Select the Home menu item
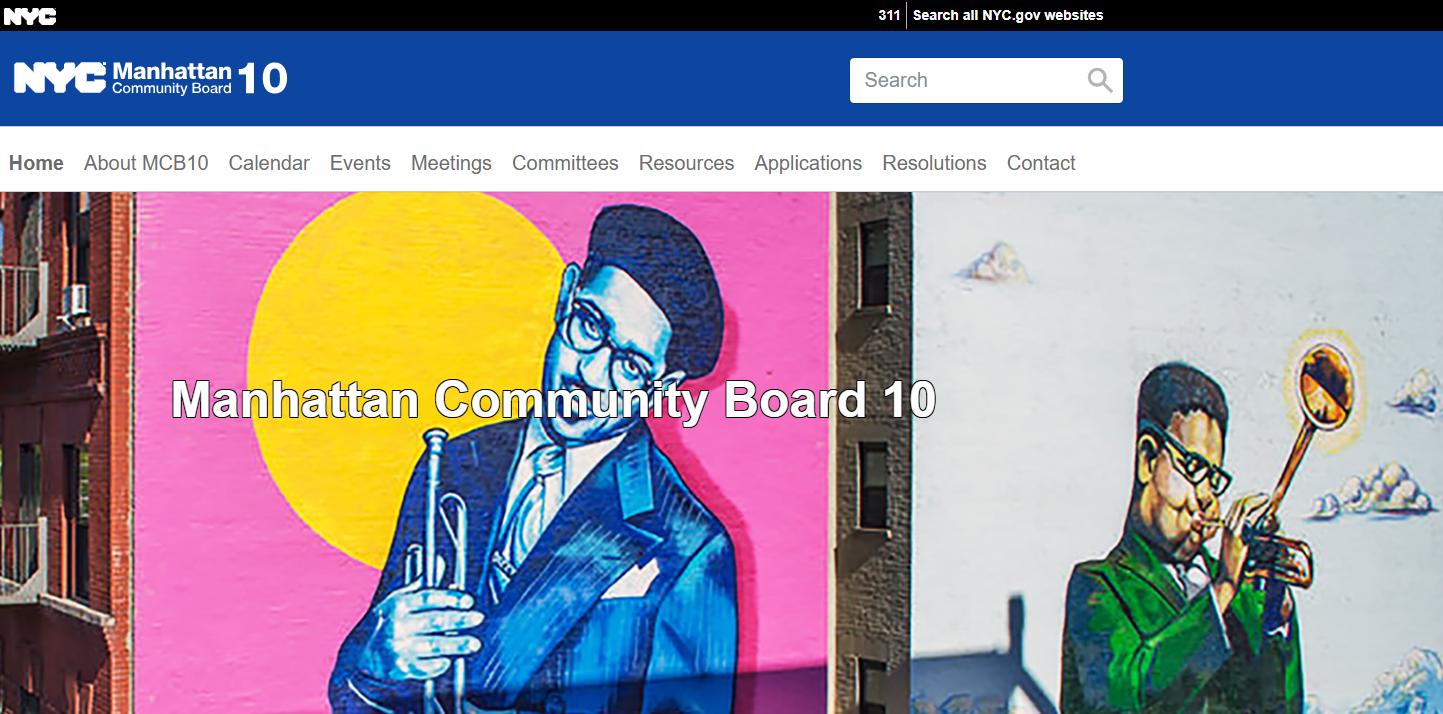1443x714 pixels. pos(36,162)
